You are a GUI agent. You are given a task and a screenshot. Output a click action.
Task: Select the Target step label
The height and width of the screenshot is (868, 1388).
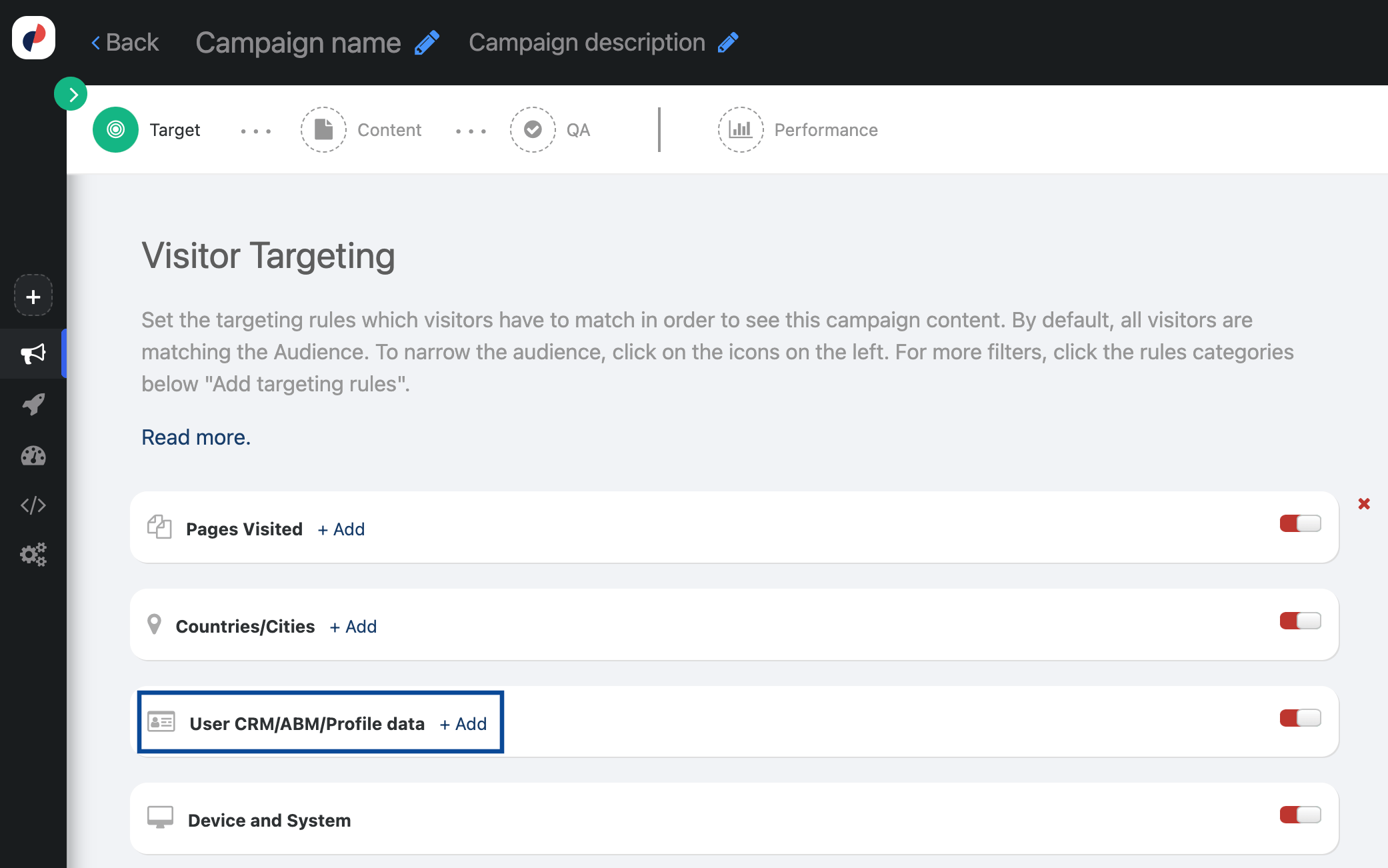[175, 130]
